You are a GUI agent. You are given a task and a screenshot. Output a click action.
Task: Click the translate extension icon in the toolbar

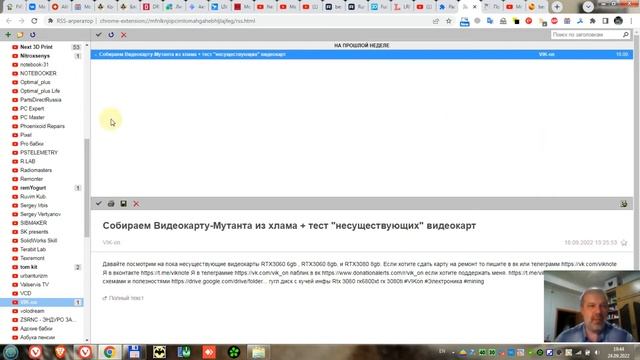490,21
